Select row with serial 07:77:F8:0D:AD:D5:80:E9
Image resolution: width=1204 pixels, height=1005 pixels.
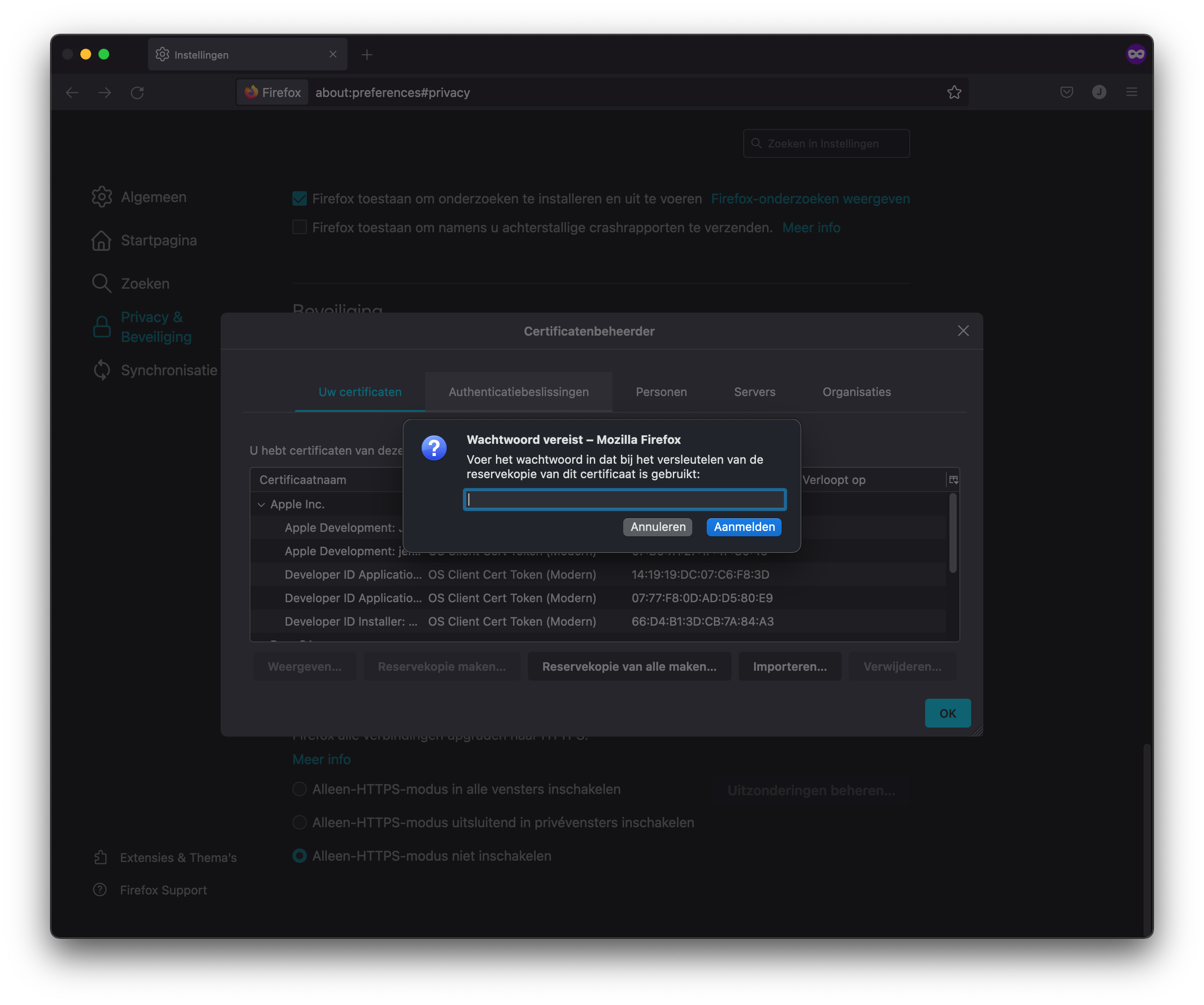pyautogui.click(x=598, y=598)
